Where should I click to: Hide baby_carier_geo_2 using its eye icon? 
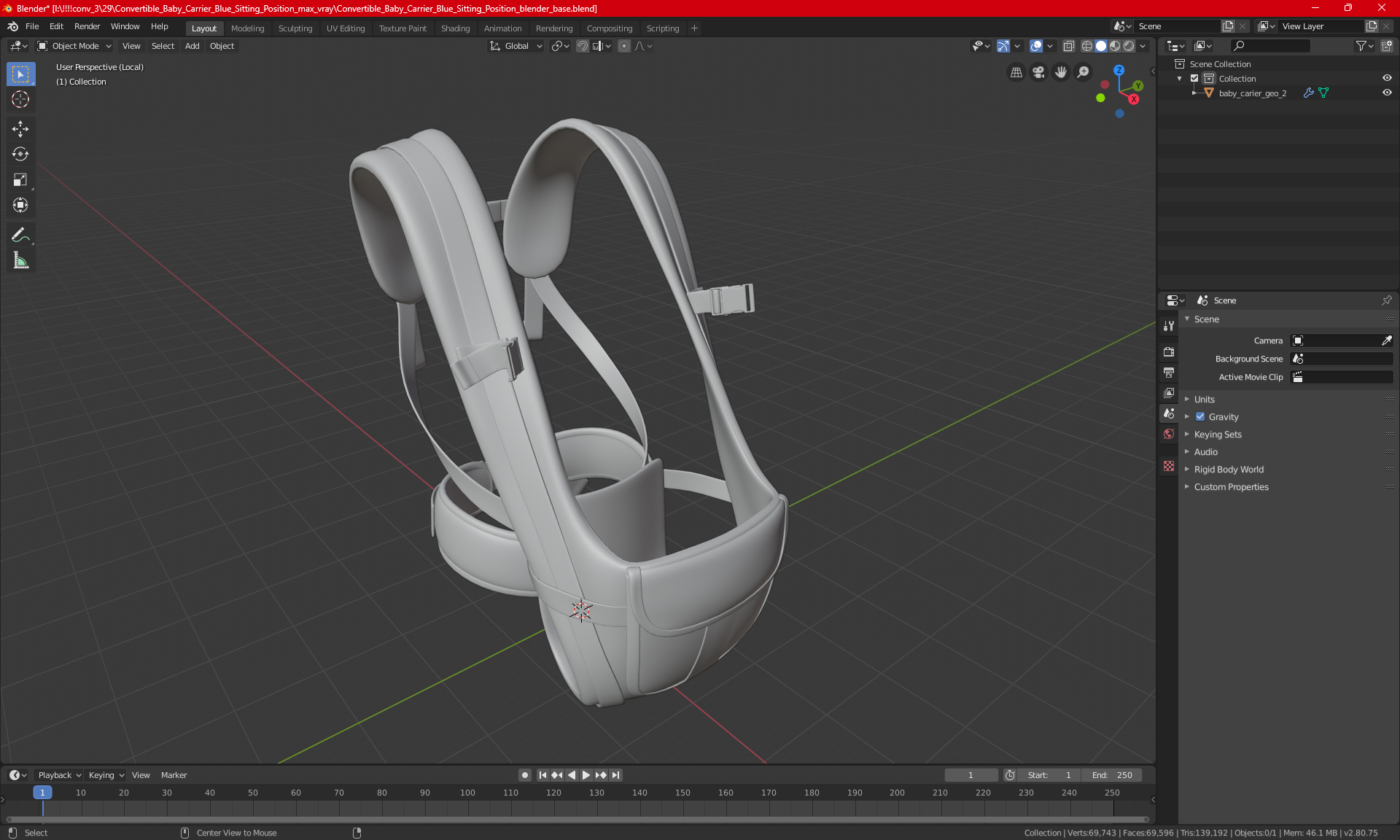(1387, 93)
